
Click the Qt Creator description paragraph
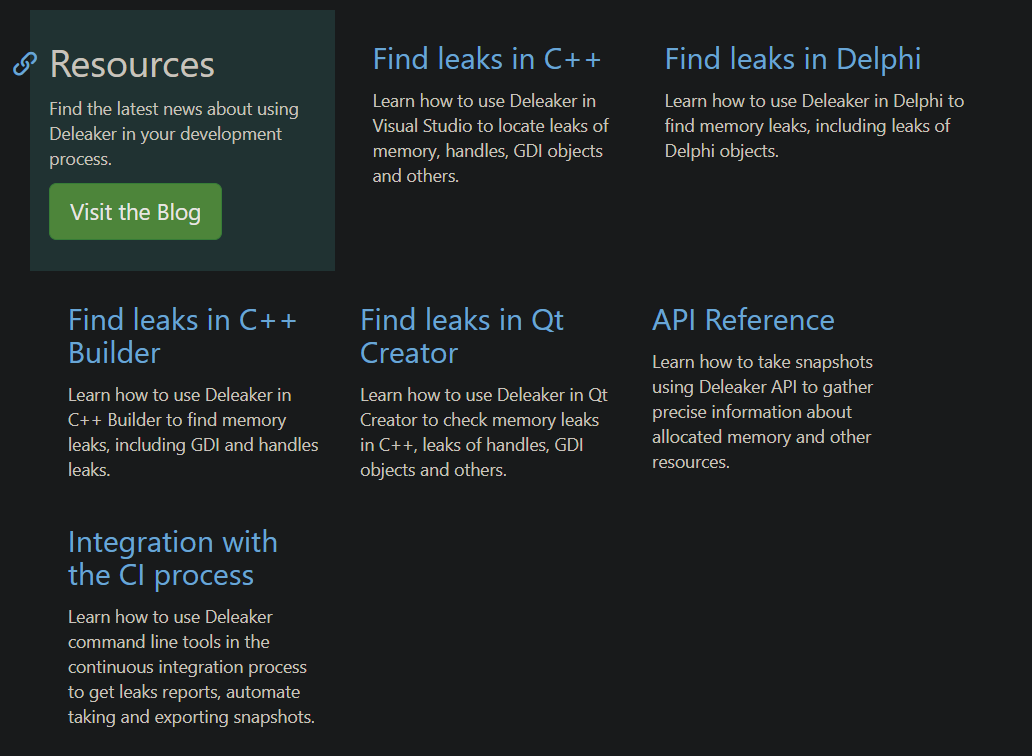483,432
